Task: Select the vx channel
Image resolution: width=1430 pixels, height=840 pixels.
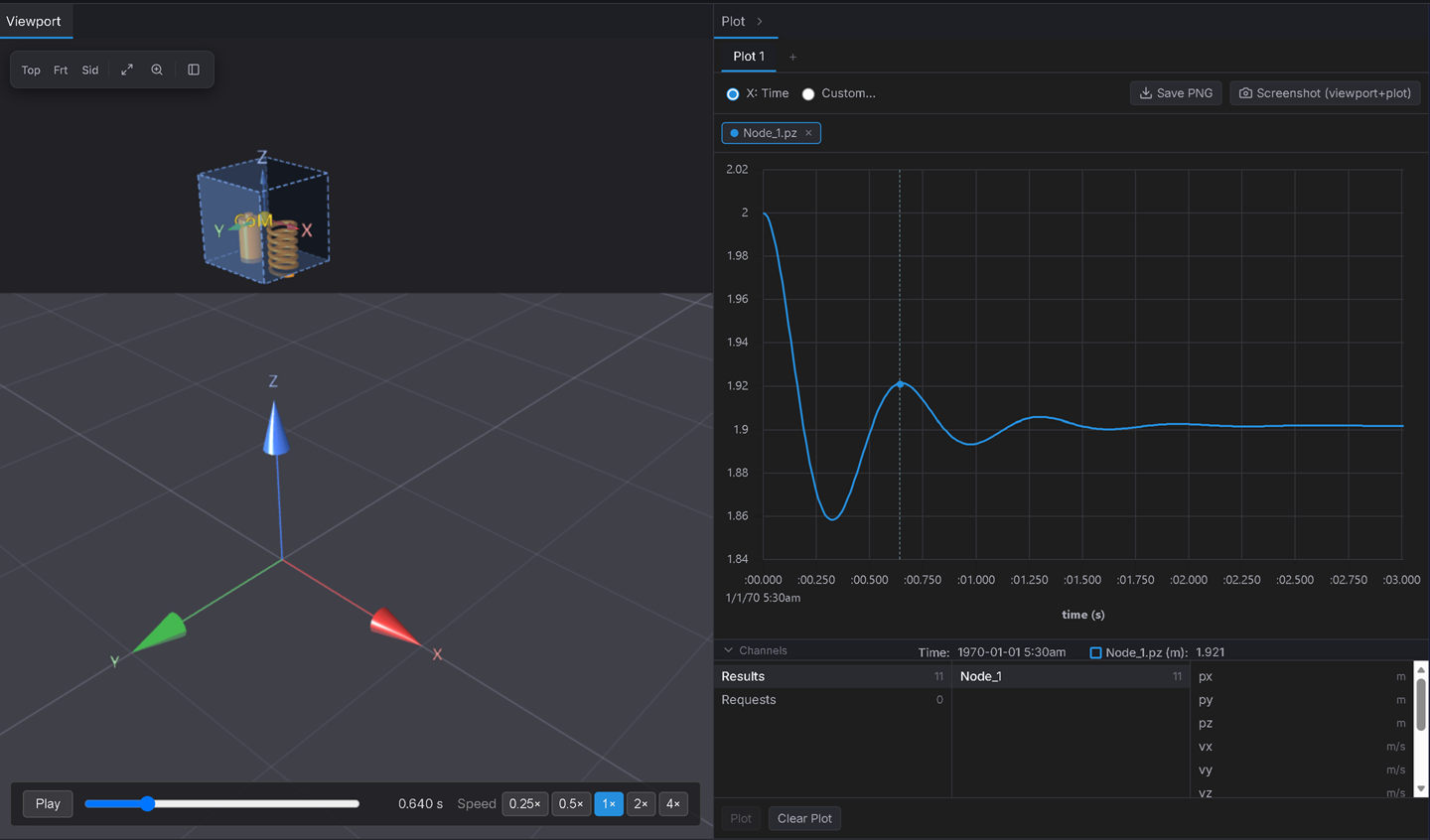Action: [x=1302, y=747]
